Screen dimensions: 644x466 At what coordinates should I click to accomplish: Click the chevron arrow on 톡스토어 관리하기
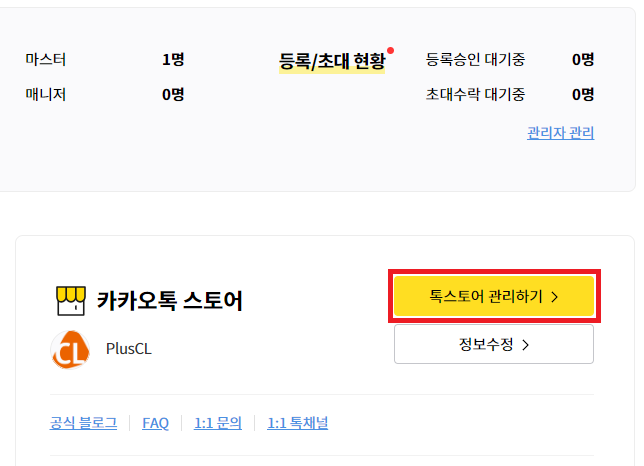coord(554,296)
